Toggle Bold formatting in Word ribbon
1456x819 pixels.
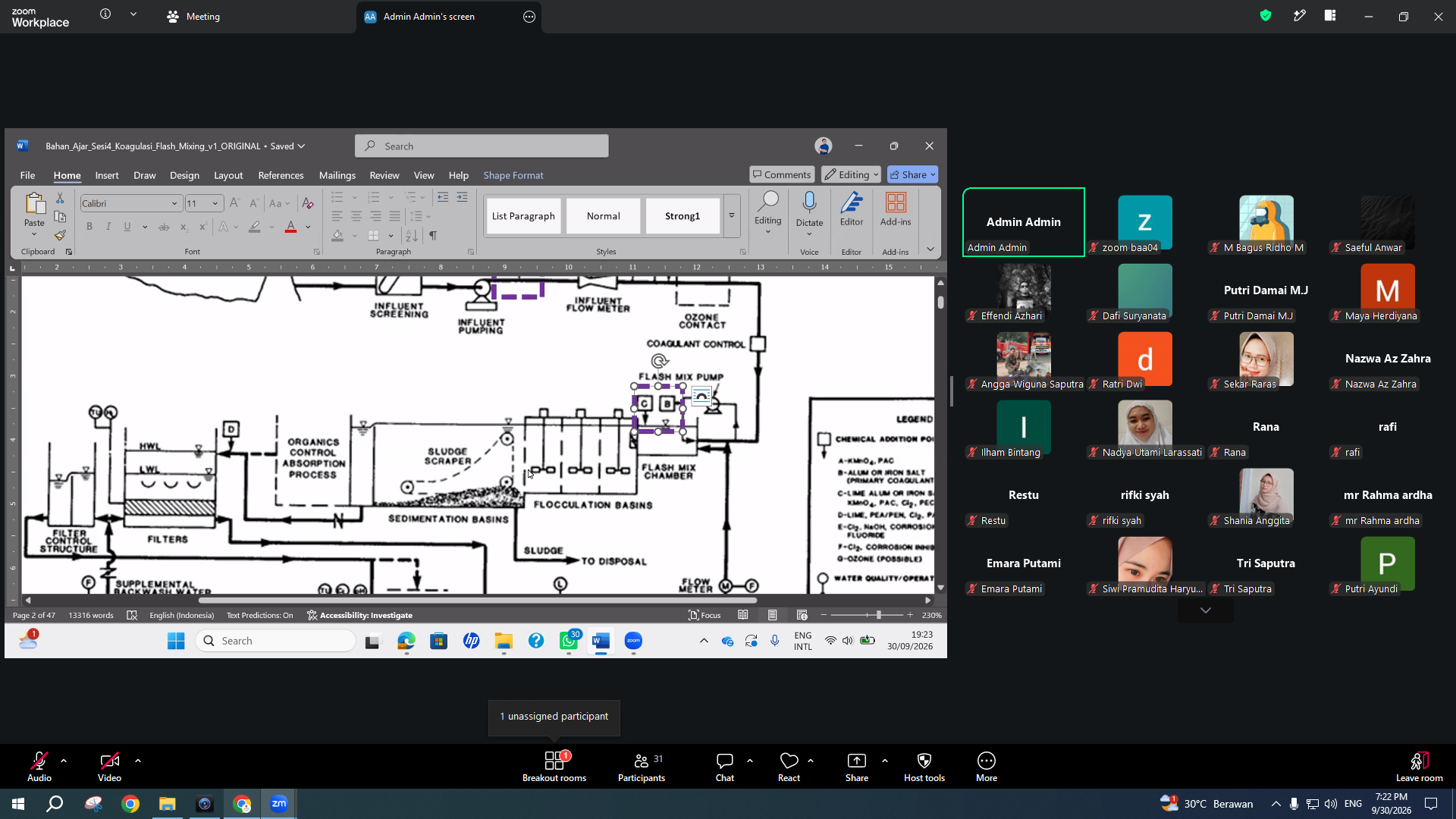[x=89, y=227]
